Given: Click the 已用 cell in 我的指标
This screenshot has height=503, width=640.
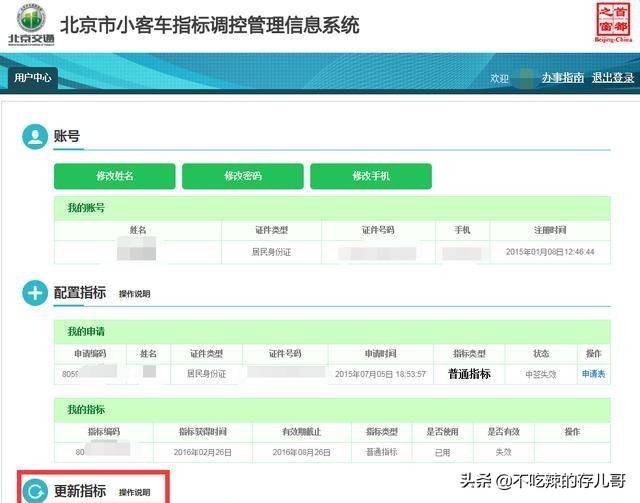Looking at the screenshot, I should coord(442,452).
